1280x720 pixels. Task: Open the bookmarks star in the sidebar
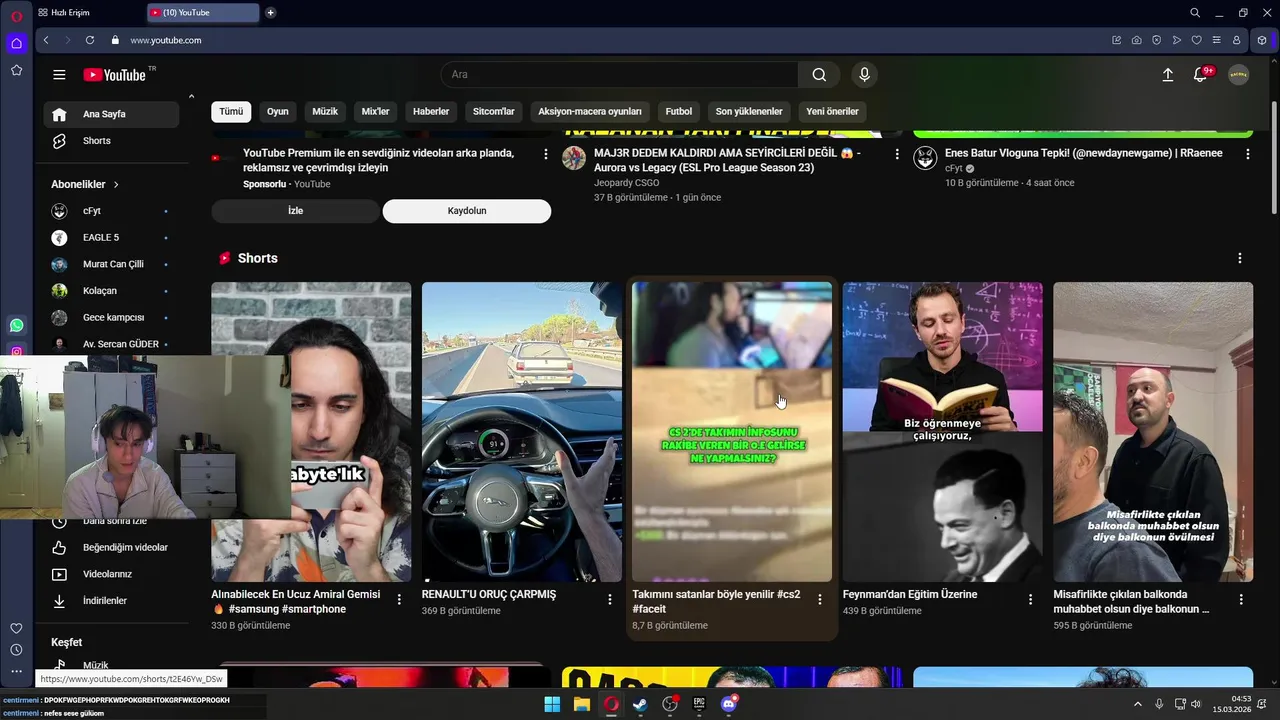[16, 70]
